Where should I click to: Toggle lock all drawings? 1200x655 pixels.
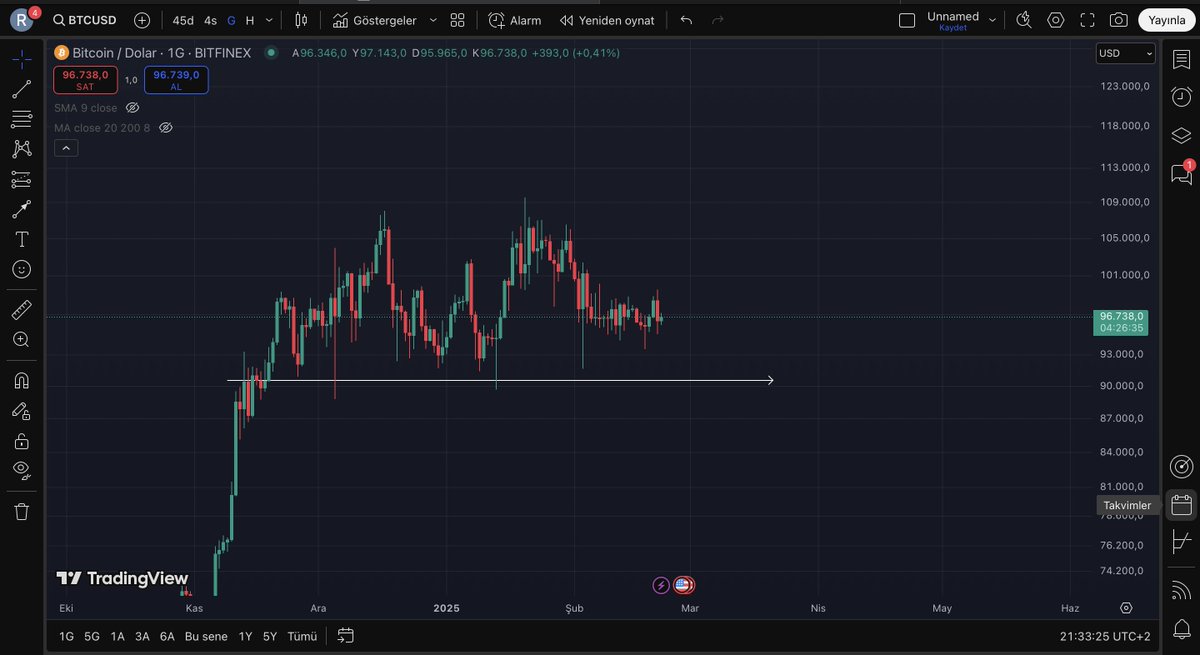pos(21,440)
